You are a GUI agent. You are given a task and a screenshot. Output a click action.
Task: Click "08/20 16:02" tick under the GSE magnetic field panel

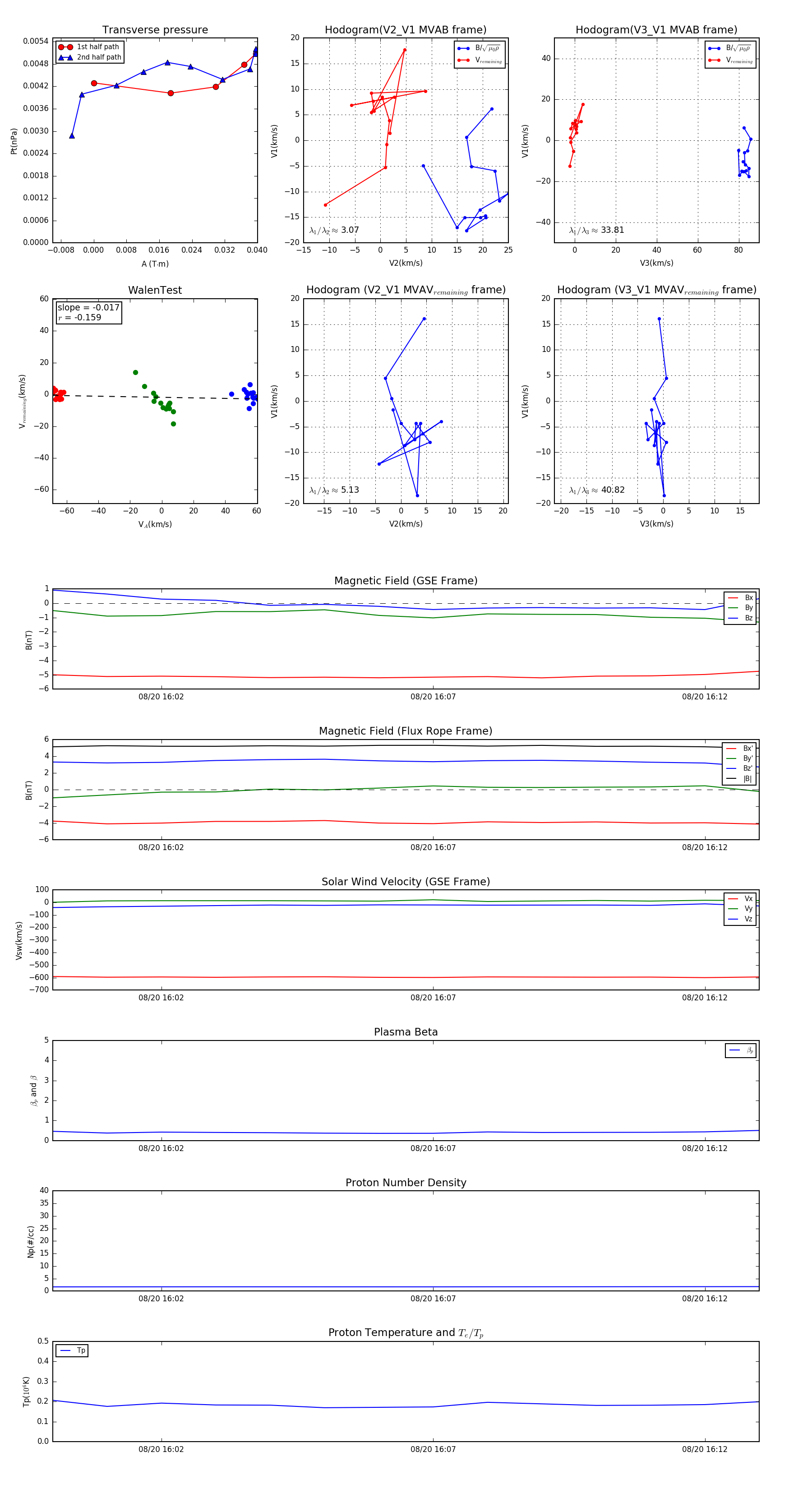[x=161, y=697]
